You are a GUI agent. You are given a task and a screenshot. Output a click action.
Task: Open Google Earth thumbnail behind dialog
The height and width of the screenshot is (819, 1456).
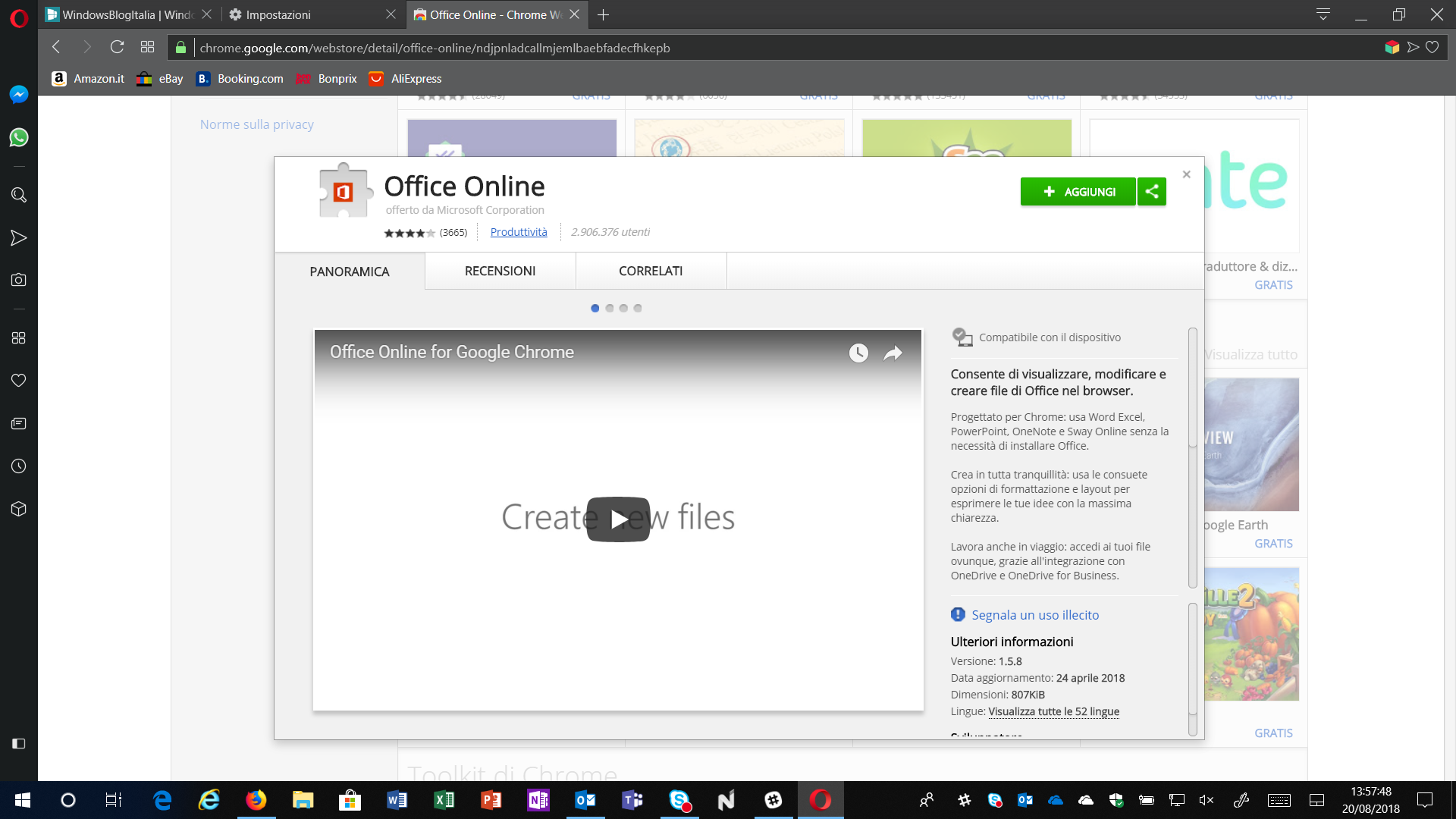[x=1252, y=444]
